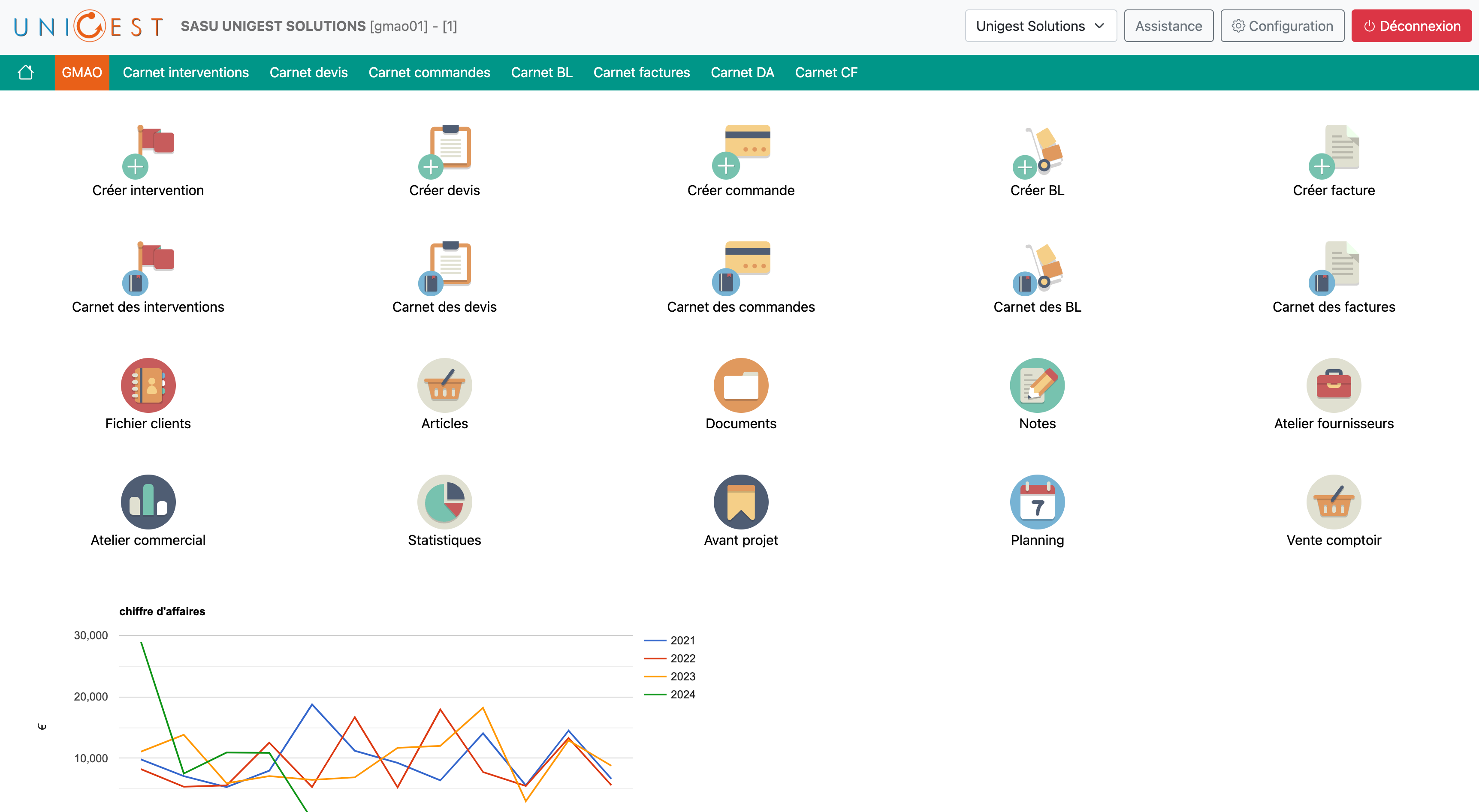Click the 10,000 axis label
1479x812 pixels.
click(91, 758)
